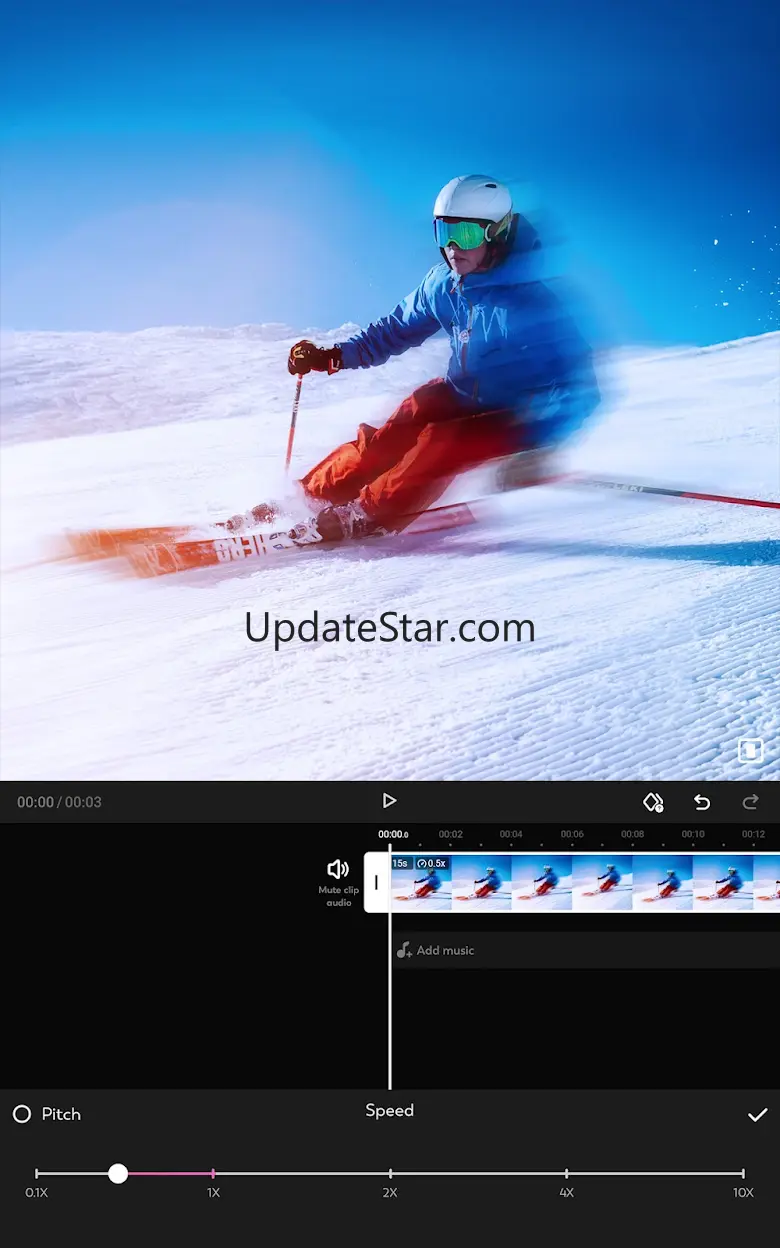
Task: Confirm speed change with checkmark
Action: click(757, 1114)
